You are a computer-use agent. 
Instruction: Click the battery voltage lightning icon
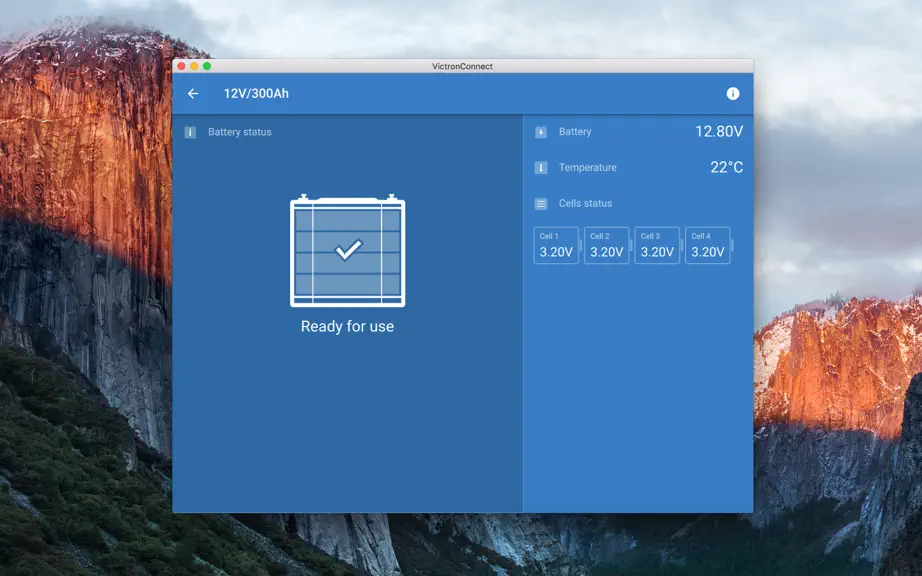point(541,132)
